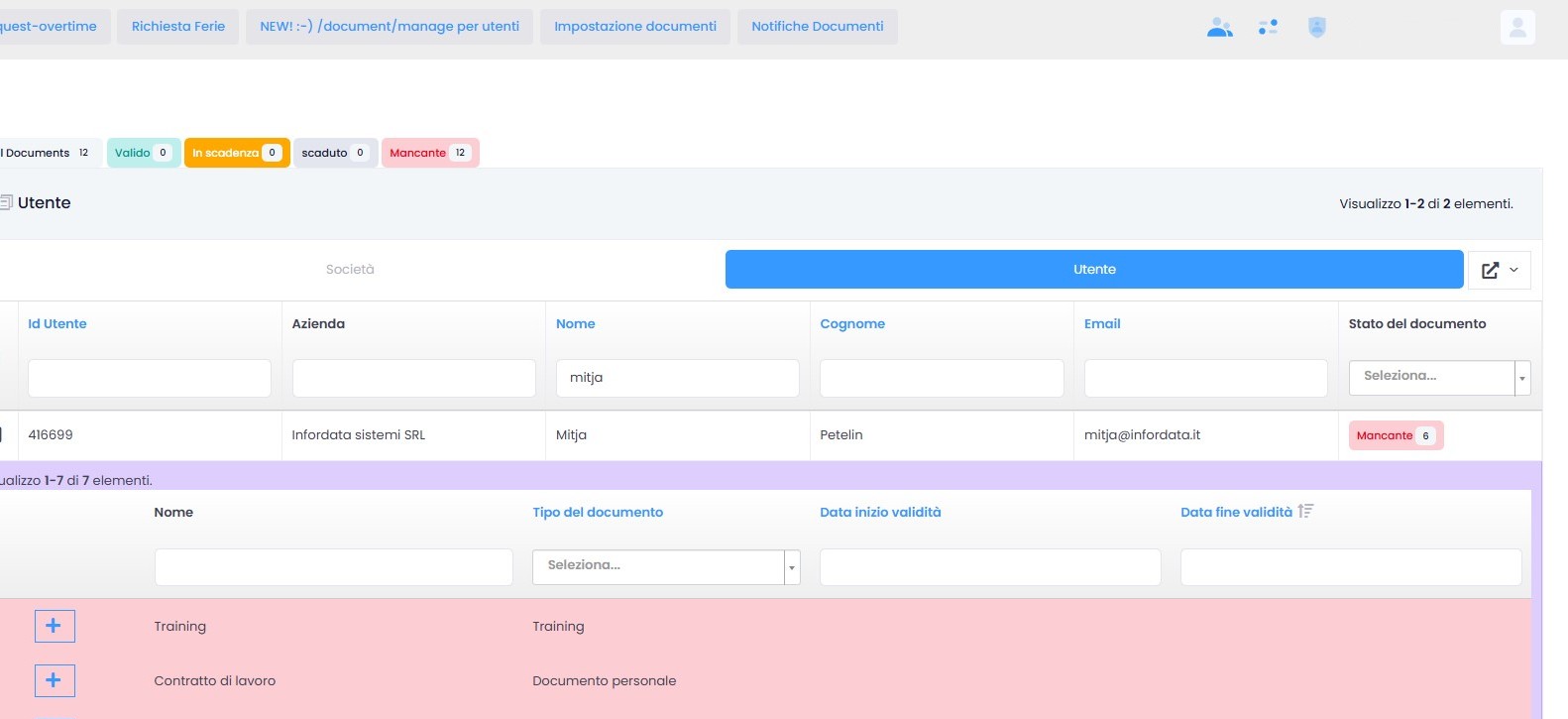Filter by In scadenza status badge
This screenshot has height=719, width=1568.
coord(237,153)
